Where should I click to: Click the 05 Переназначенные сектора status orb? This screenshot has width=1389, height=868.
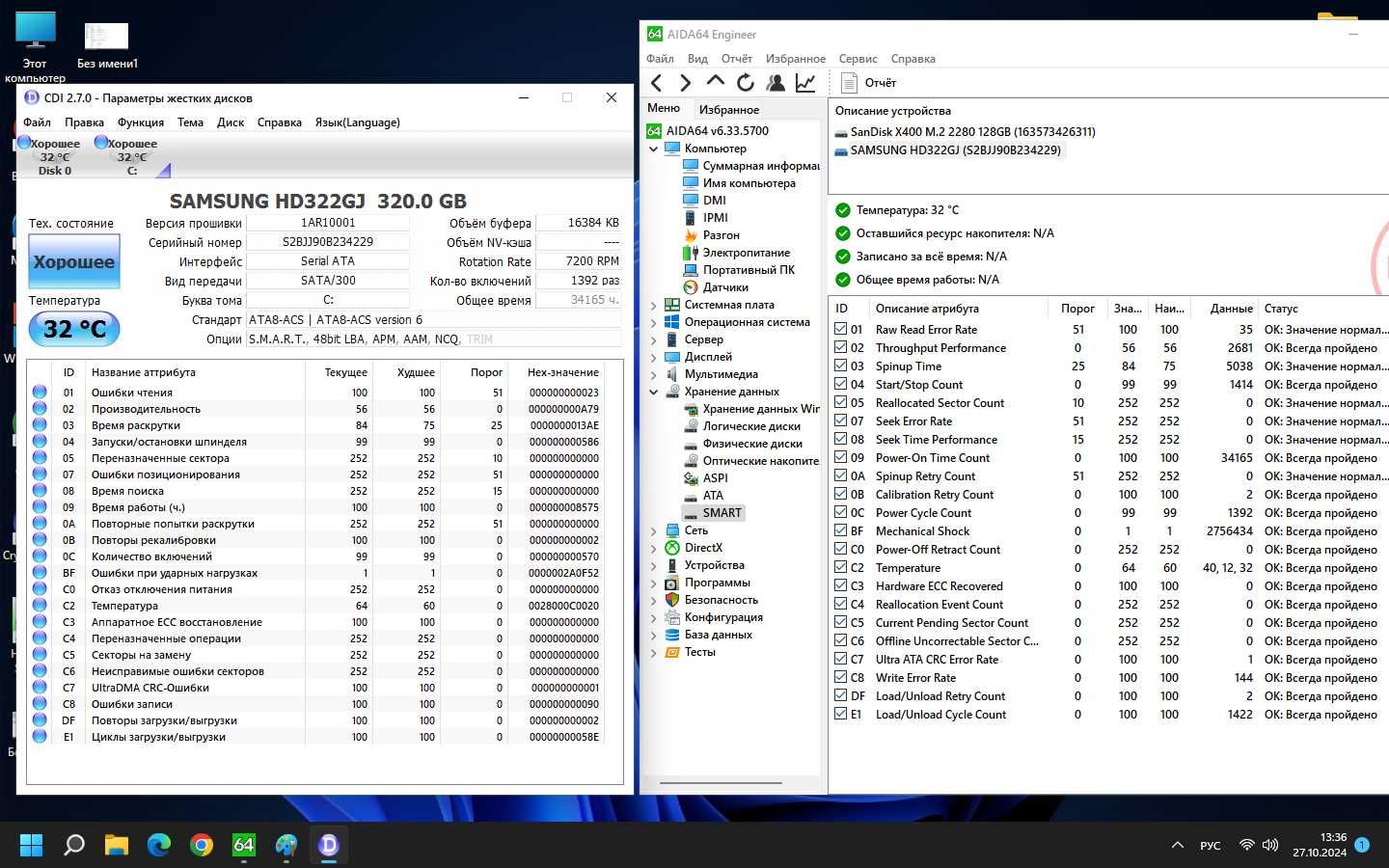click(x=40, y=458)
